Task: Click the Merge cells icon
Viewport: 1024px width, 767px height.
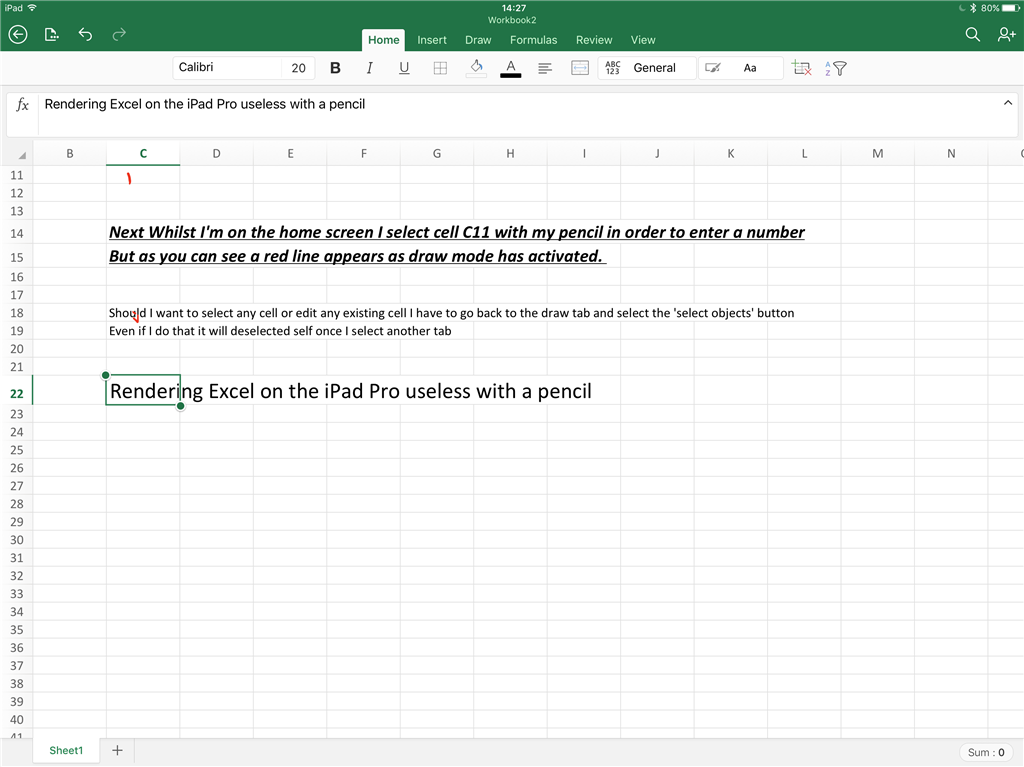Action: click(x=580, y=68)
